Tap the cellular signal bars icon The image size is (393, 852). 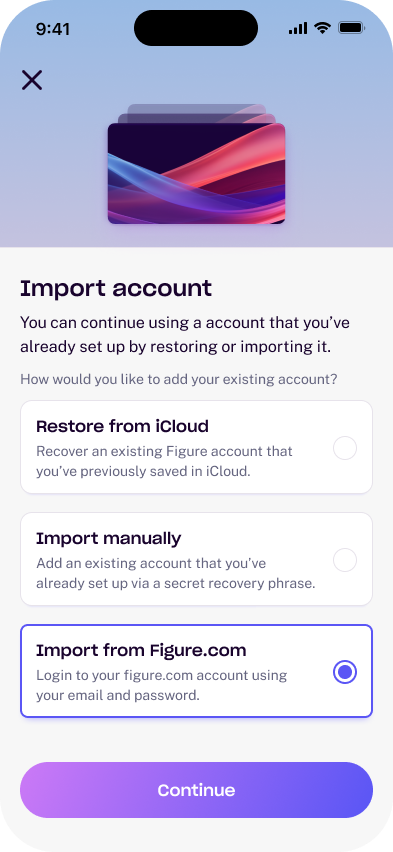pyautogui.click(x=298, y=28)
